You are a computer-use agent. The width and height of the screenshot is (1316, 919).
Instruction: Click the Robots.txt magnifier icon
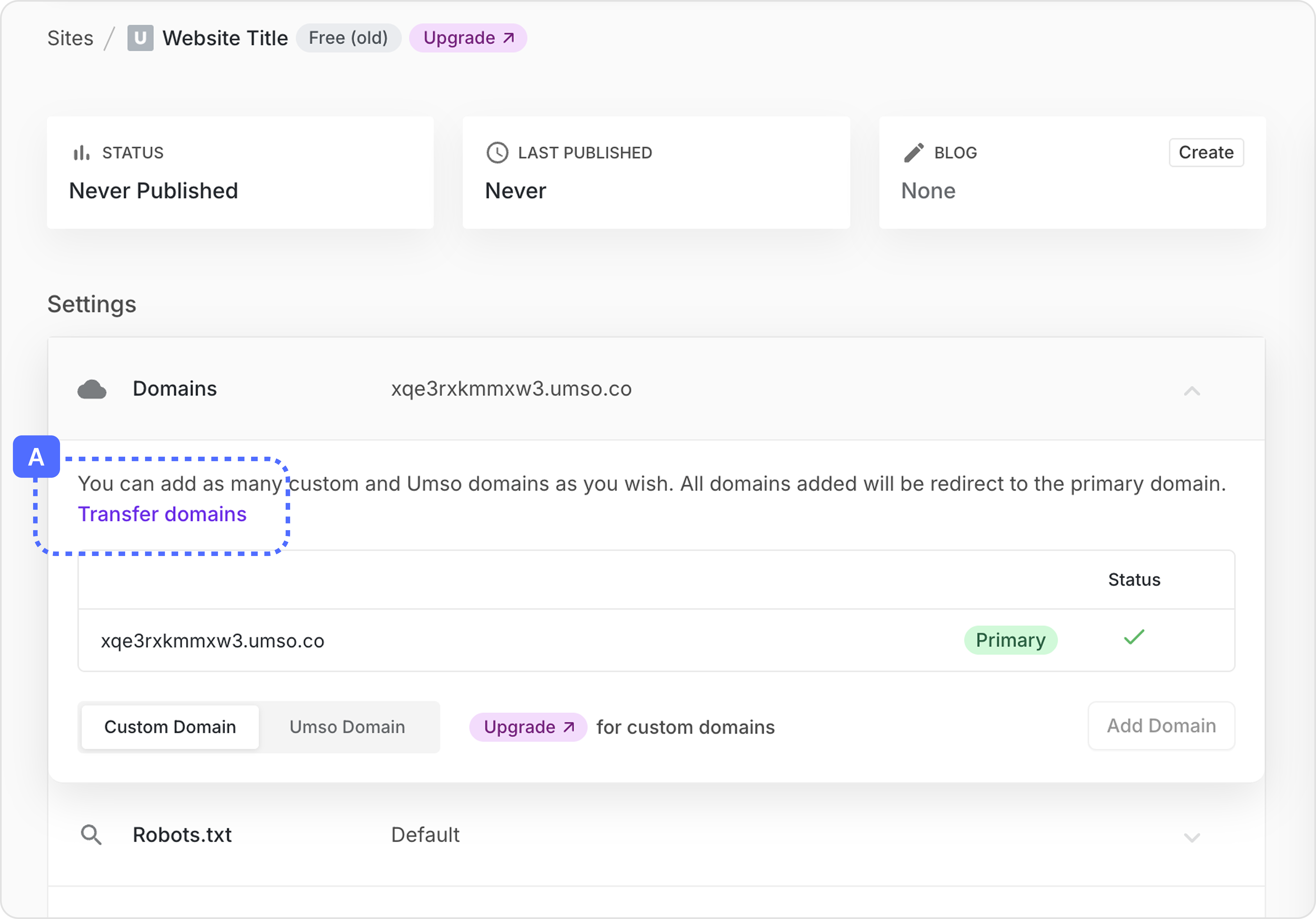[x=91, y=835]
